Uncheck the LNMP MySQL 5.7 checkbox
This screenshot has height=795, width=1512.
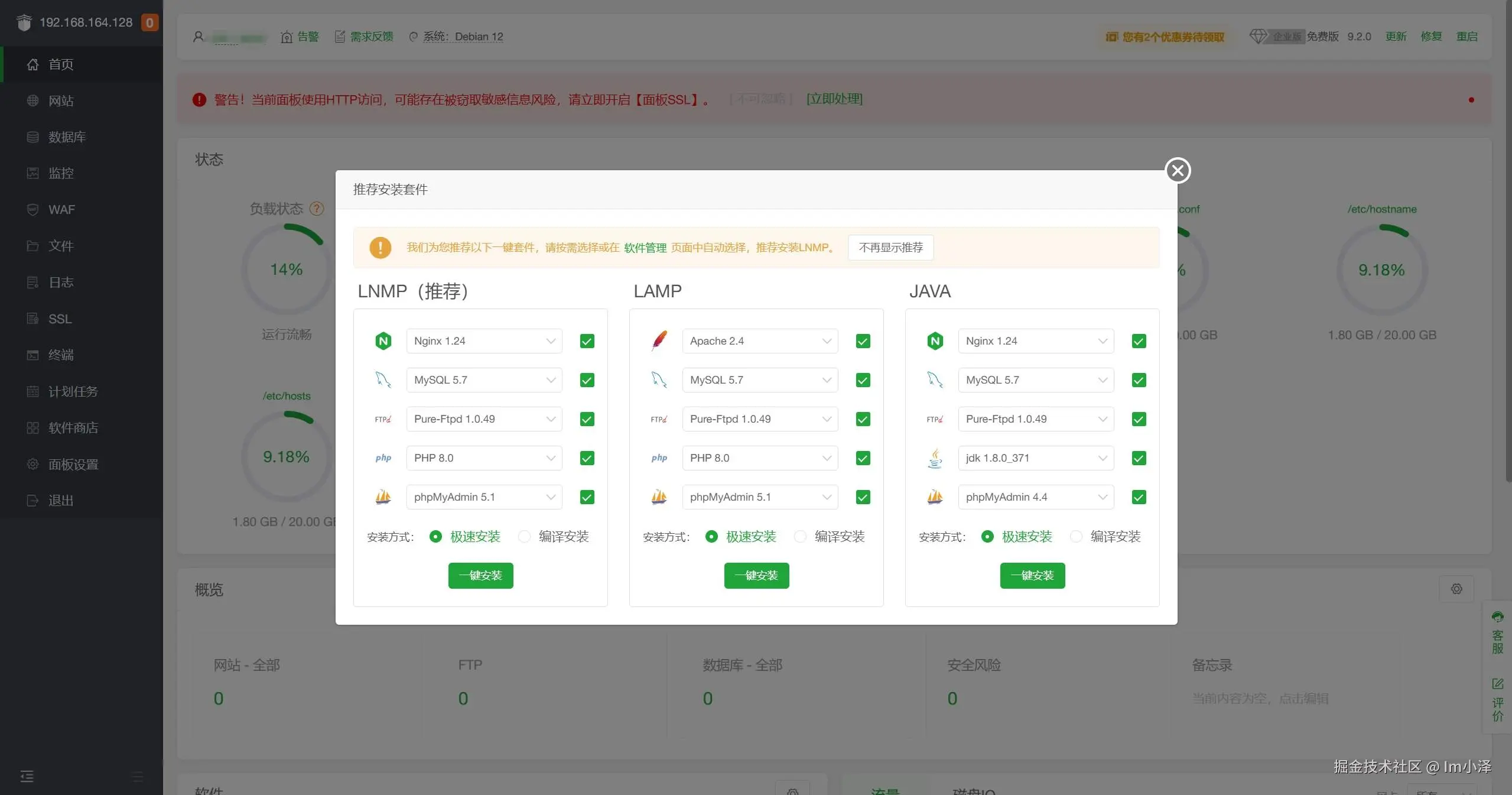tap(587, 380)
